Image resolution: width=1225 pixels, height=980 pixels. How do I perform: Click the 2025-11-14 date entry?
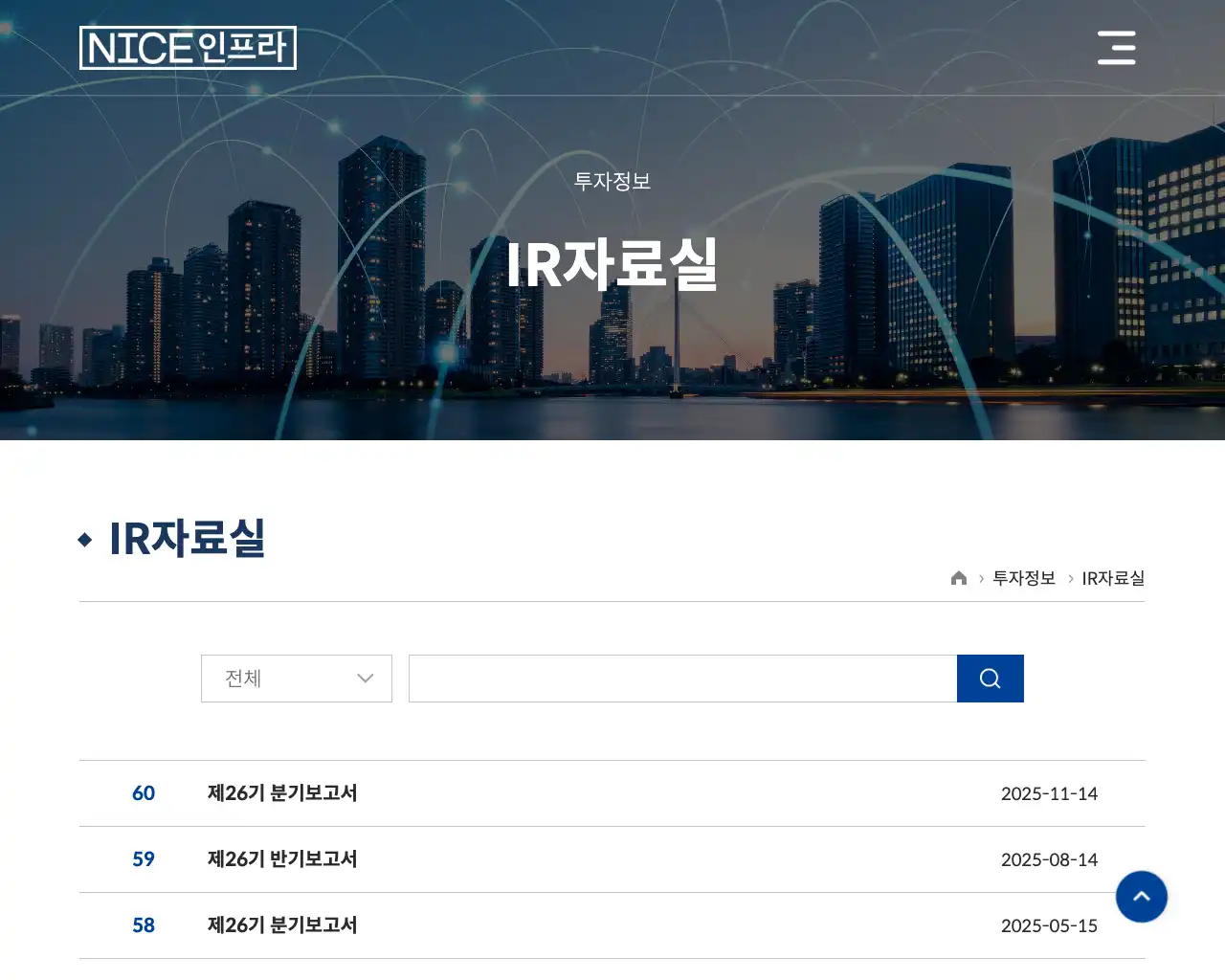pyautogui.click(x=1049, y=793)
